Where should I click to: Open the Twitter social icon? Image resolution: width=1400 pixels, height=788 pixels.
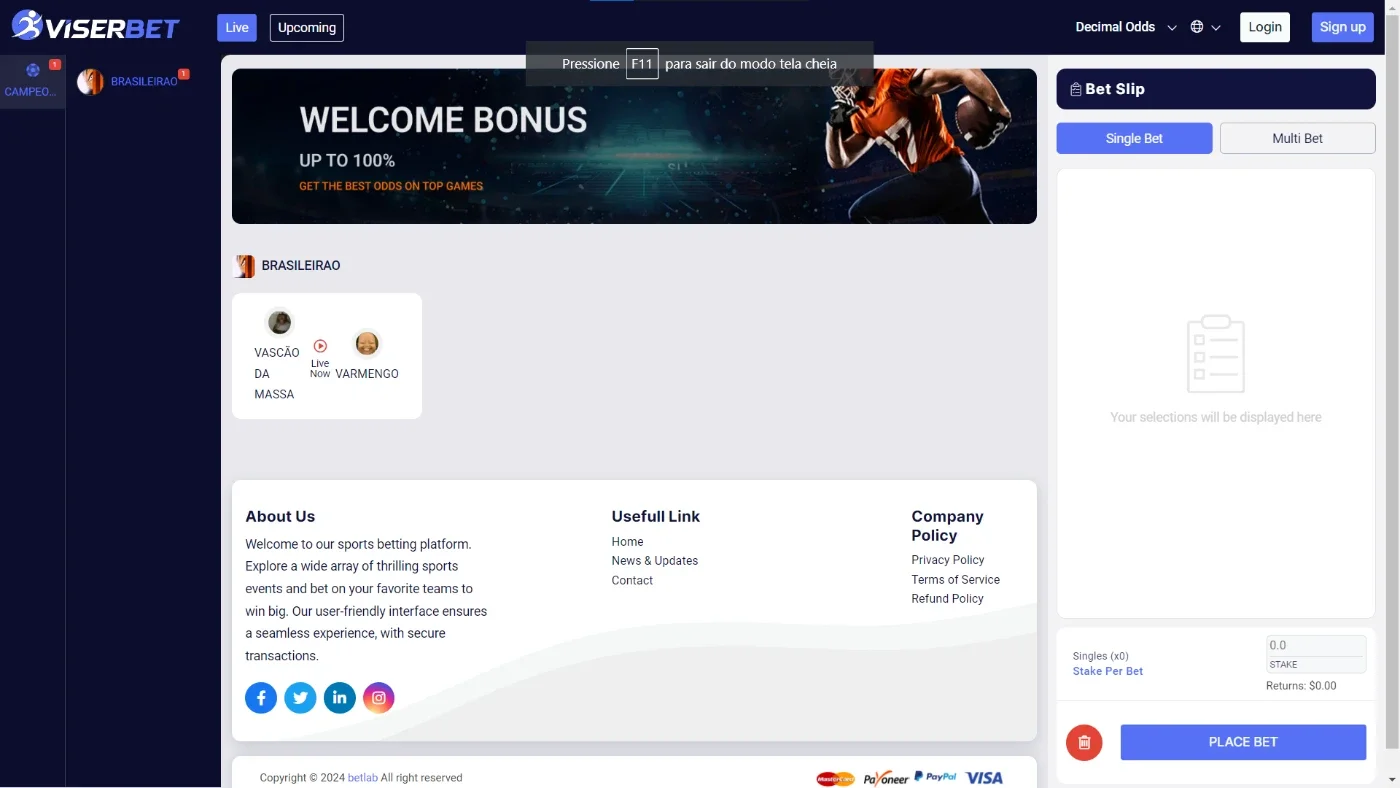[300, 698]
